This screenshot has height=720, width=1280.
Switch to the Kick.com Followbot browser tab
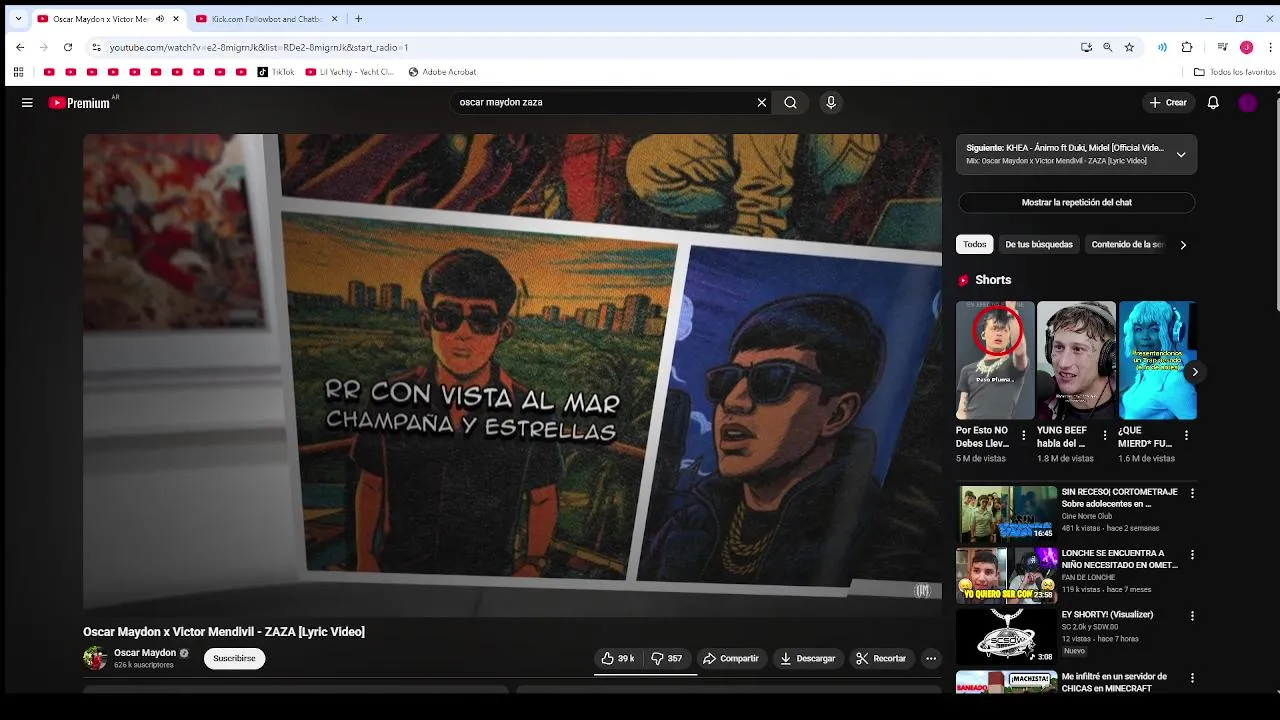(268, 19)
